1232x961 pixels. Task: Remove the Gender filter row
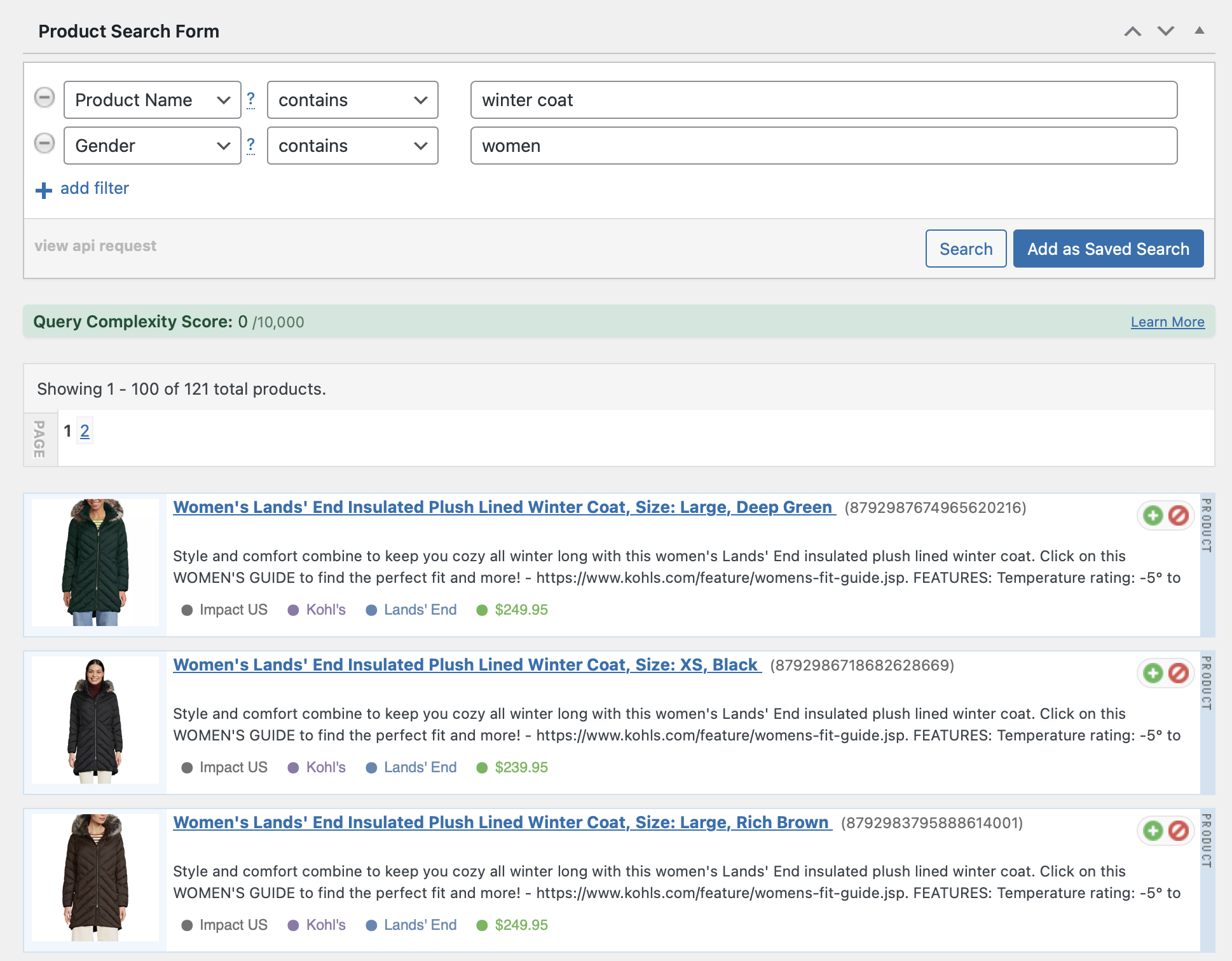tap(44, 144)
